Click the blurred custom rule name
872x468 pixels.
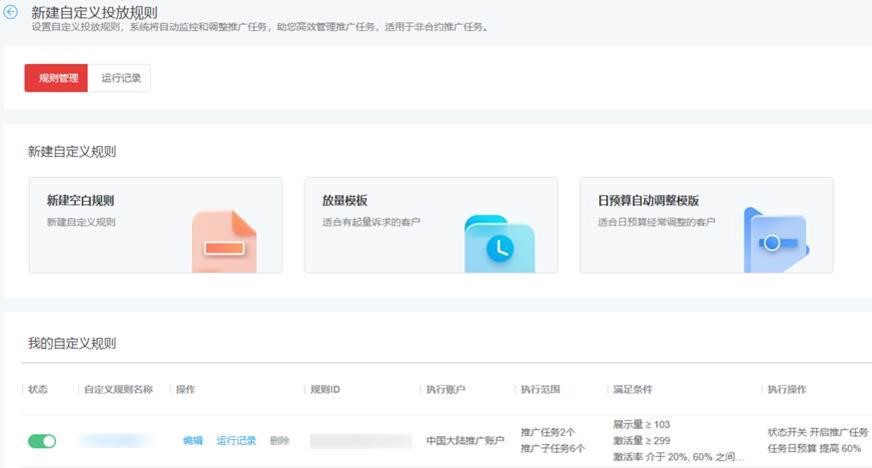115,441
